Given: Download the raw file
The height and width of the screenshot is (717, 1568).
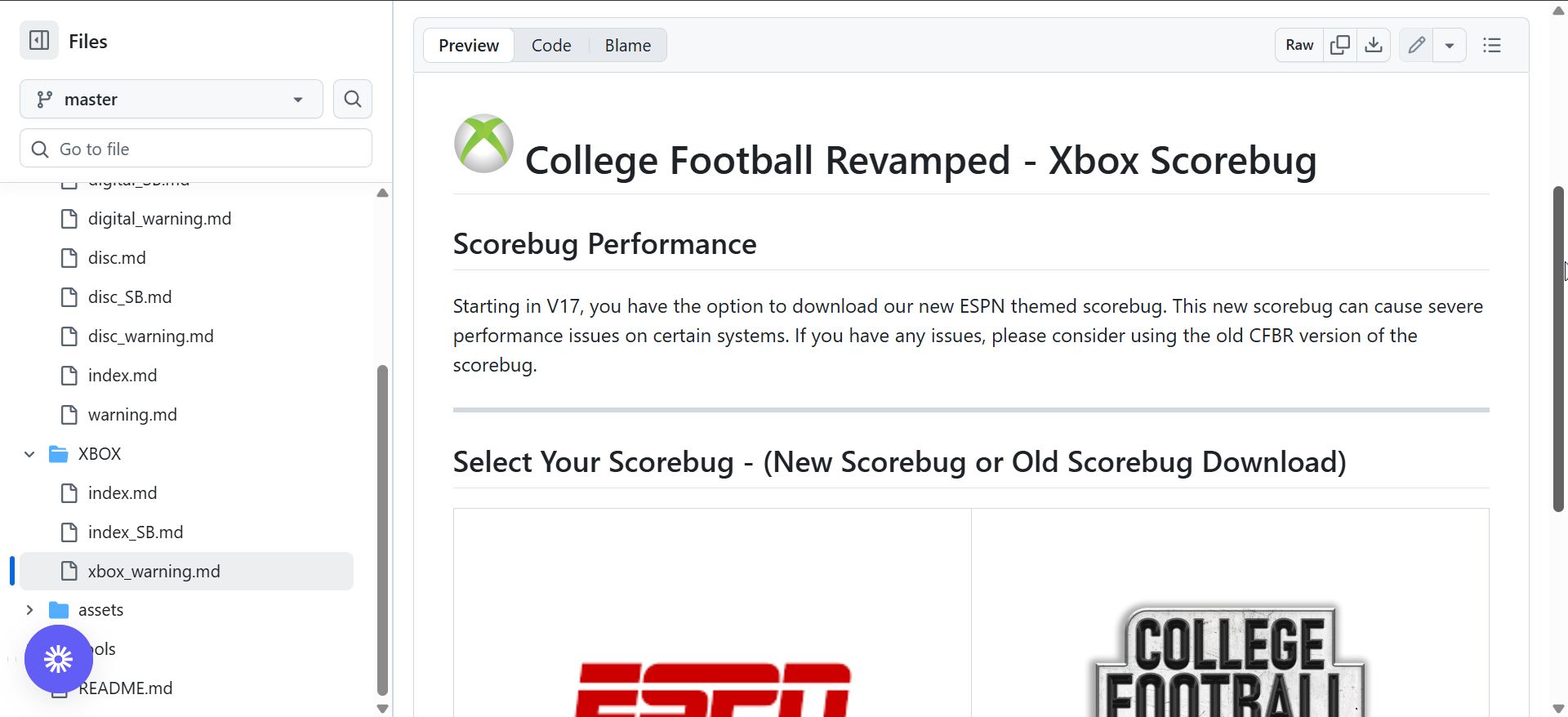Looking at the screenshot, I should tap(1374, 46).
